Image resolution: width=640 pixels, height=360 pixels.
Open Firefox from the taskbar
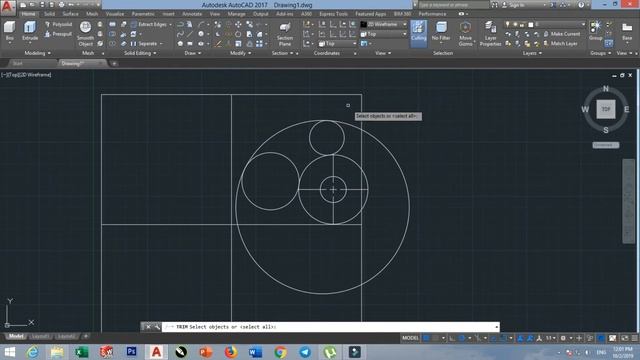pyautogui.click(x=231, y=352)
